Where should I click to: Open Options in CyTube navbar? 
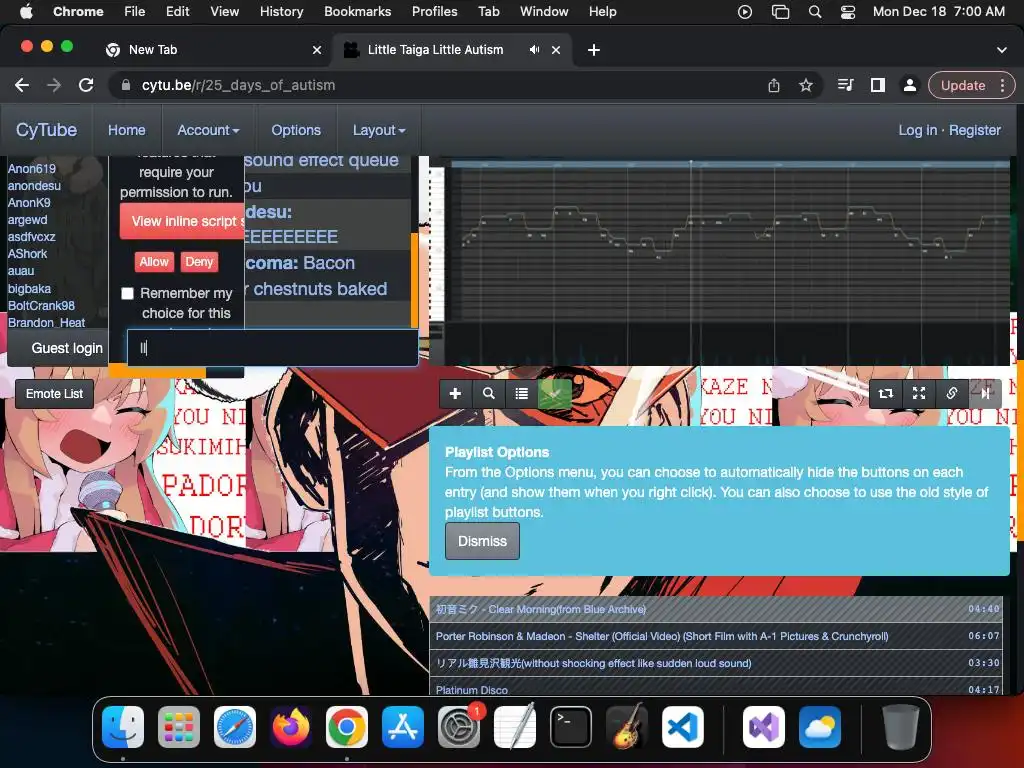(296, 130)
